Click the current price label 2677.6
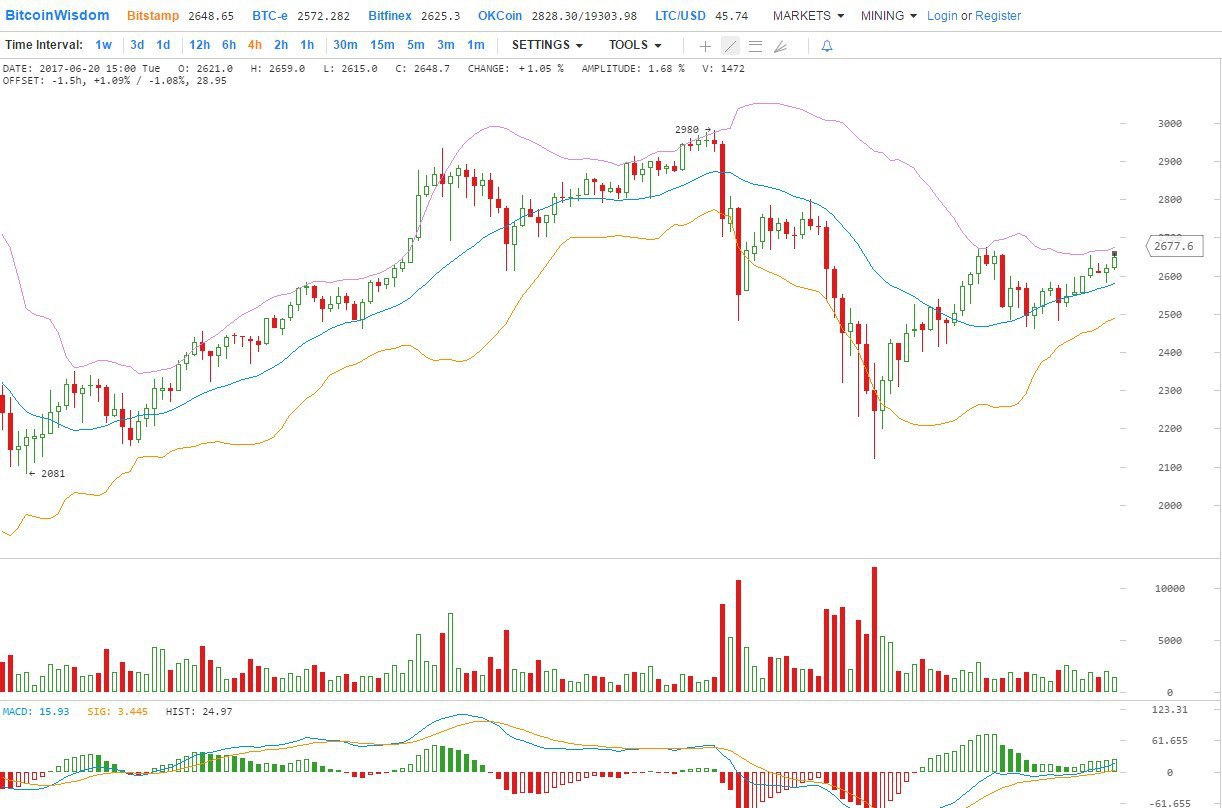 (x=1173, y=246)
